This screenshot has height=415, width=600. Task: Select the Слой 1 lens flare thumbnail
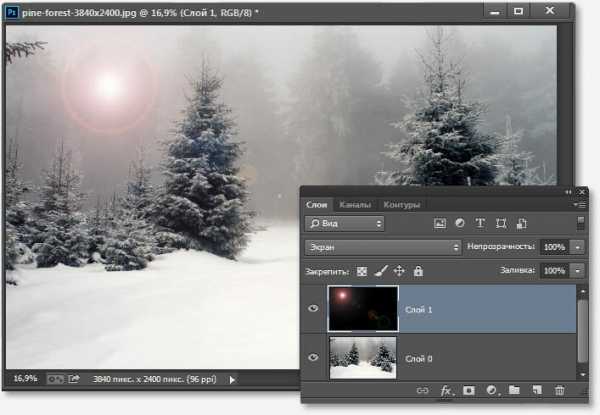363,308
